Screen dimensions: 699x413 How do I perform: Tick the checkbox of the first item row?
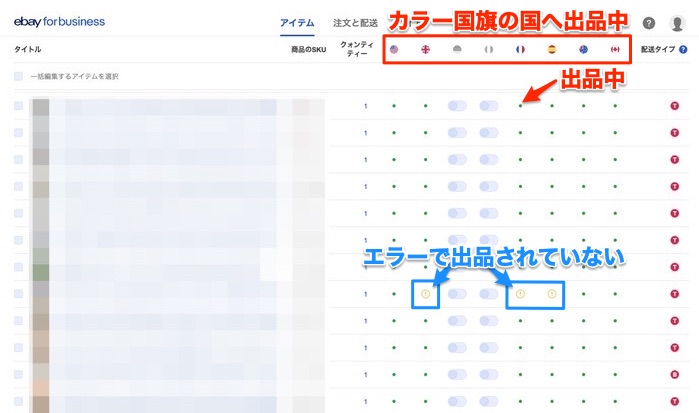[x=18, y=105]
